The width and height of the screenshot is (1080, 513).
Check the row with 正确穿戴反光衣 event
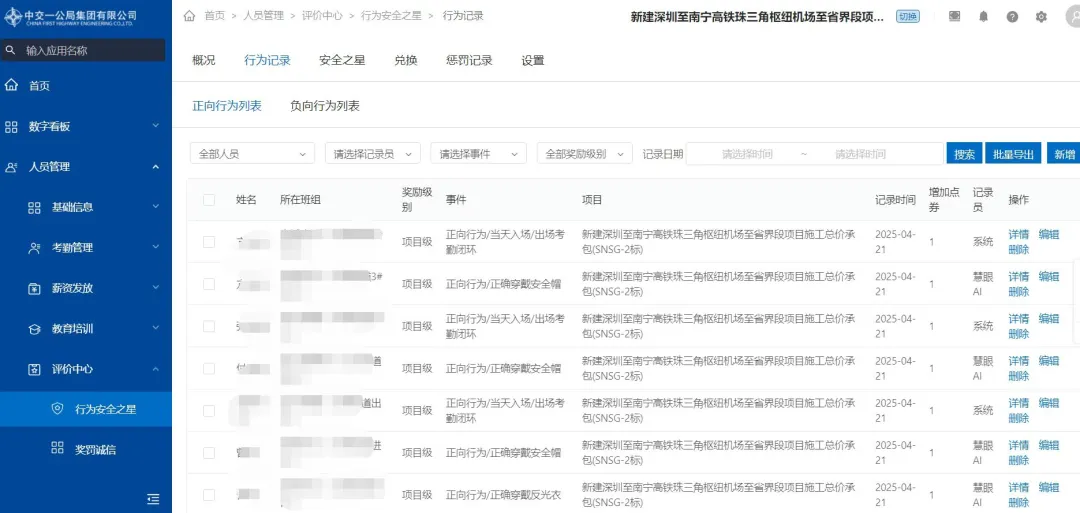coord(209,494)
